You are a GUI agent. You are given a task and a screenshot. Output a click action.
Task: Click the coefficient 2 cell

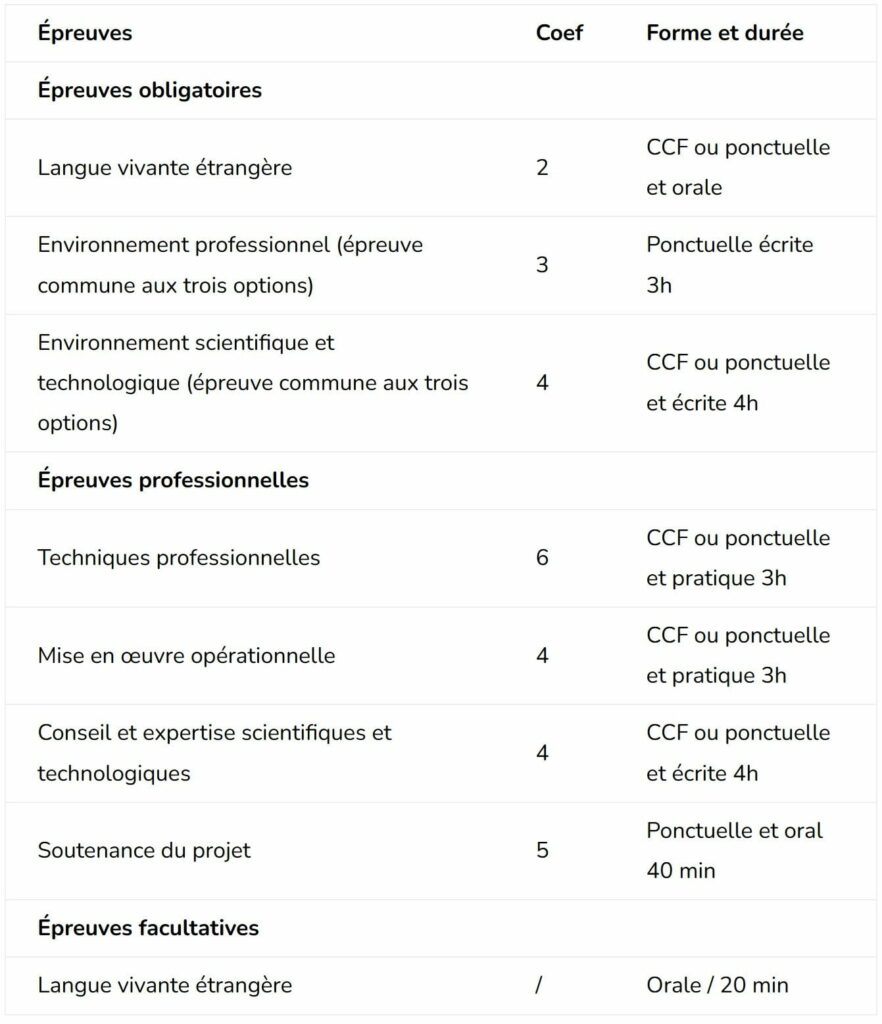coord(542,168)
